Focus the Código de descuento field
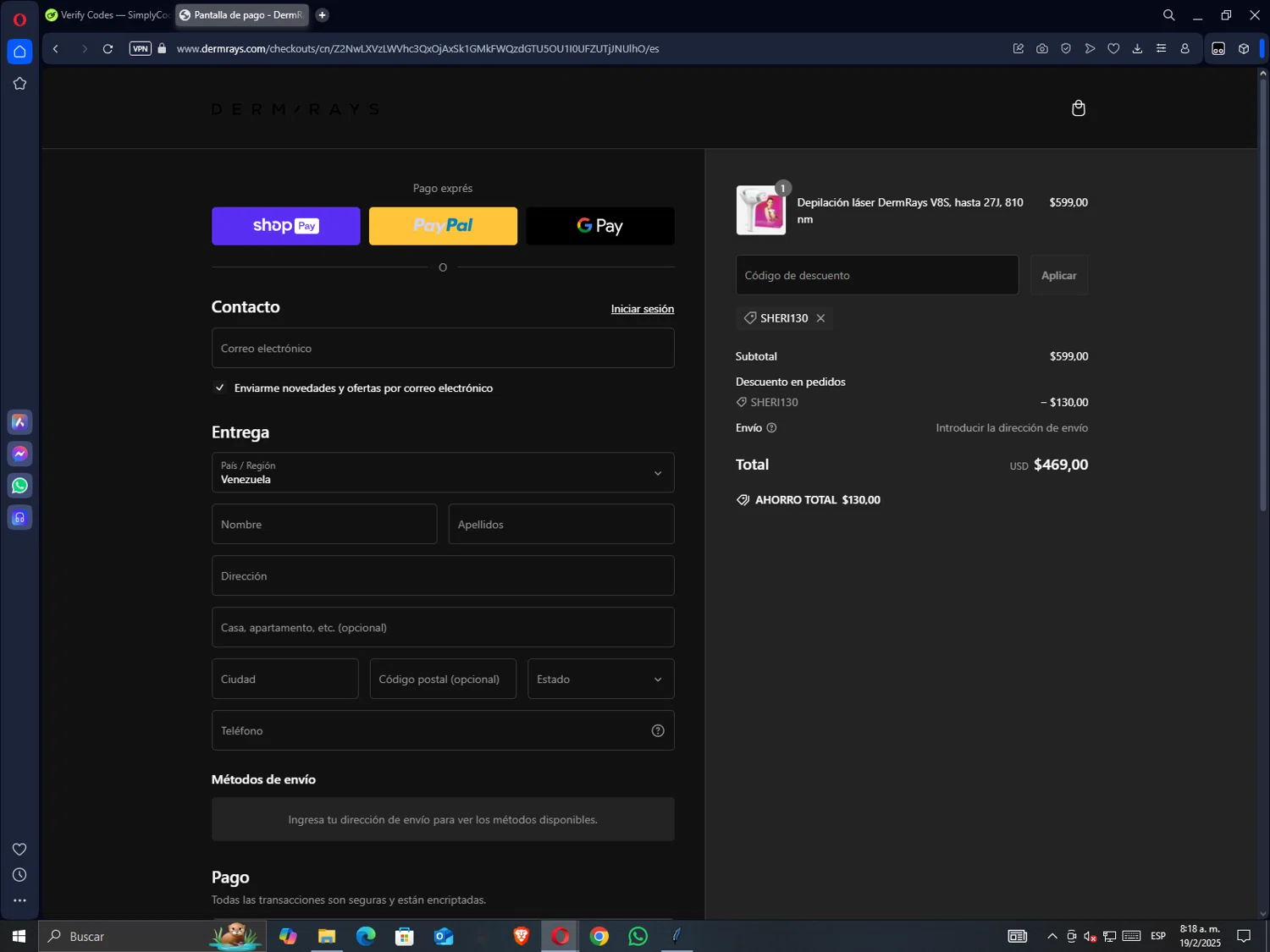The width and height of the screenshot is (1270, 952). (x=877, y=276)
